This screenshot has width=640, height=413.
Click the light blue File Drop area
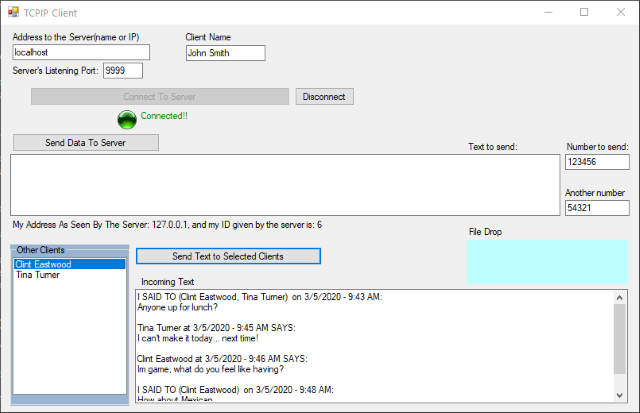(546, 261)
